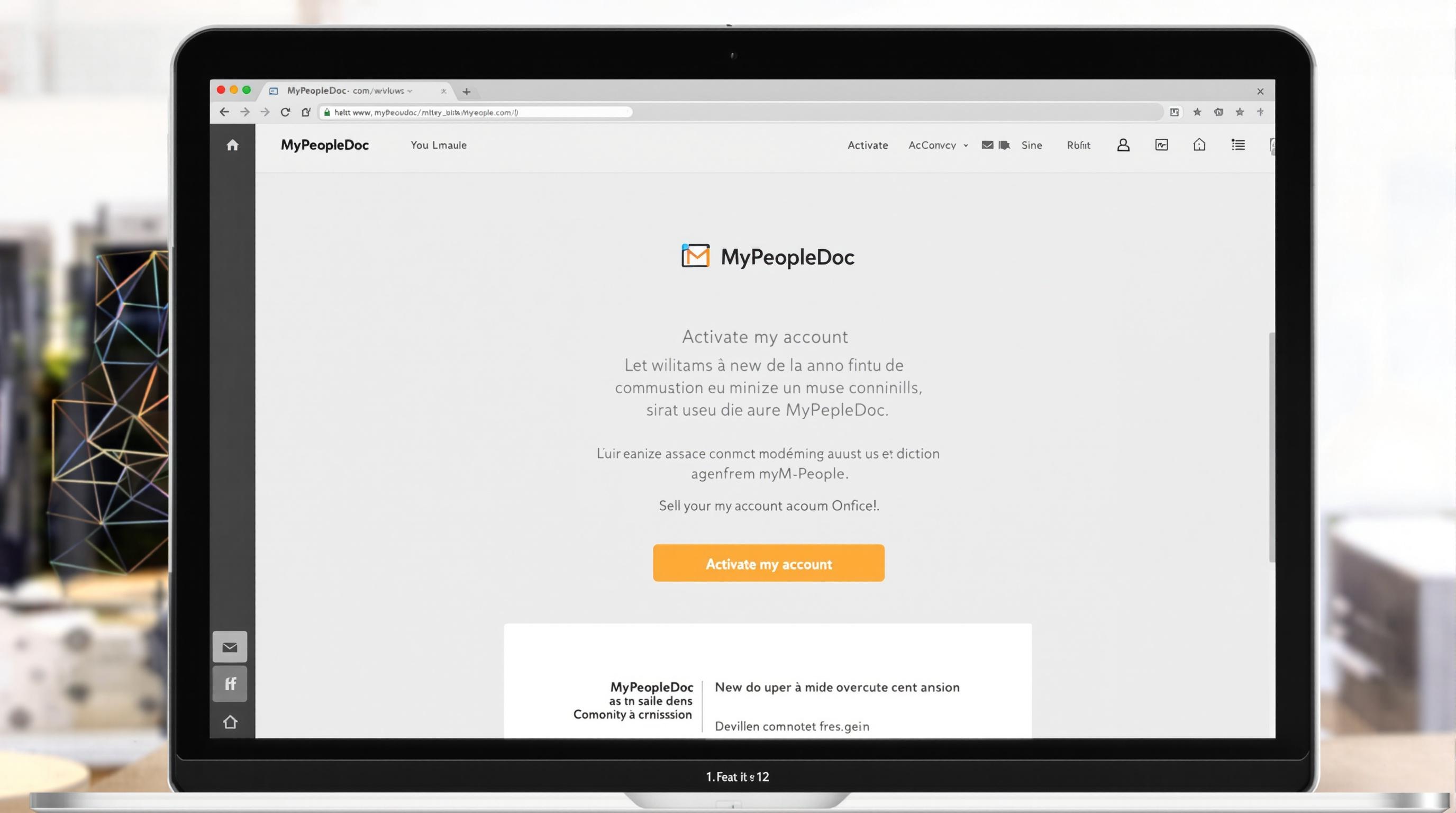Image resolution: width=1456 pixels, height=813 pixels.
Task: Open the bulleted list icon in the header
Action: point(1238,146)
